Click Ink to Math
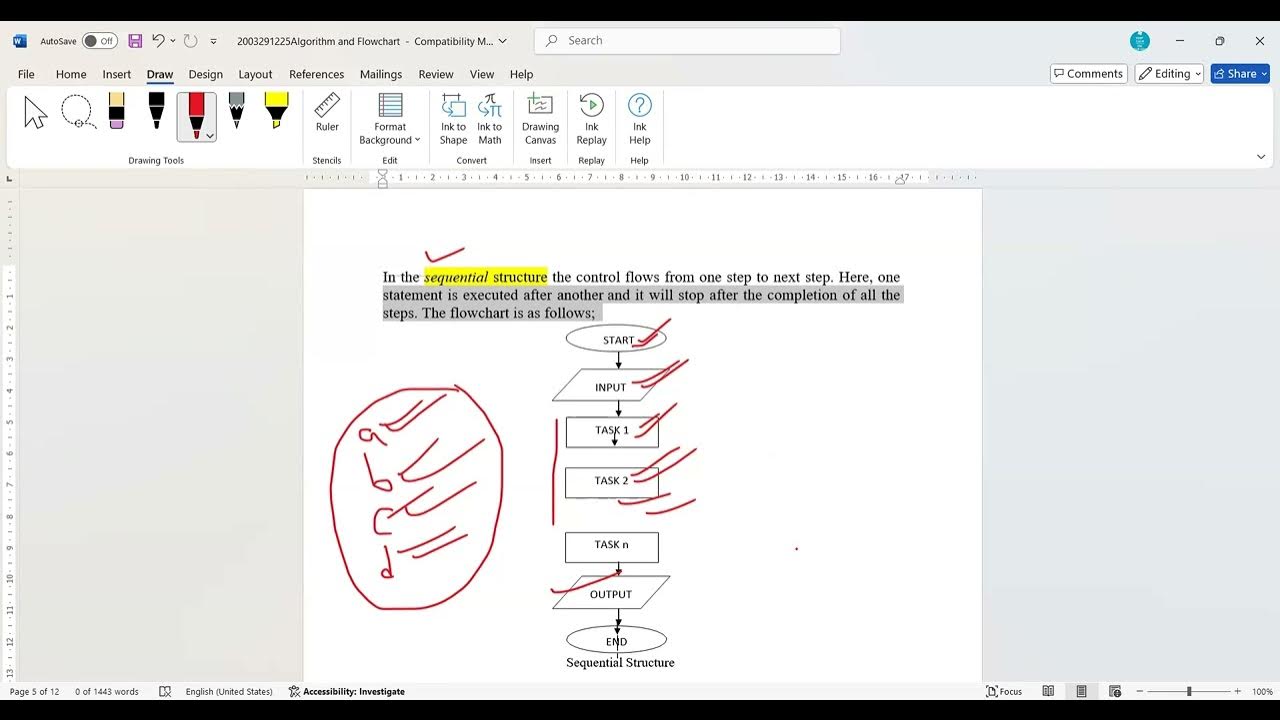 [490, 119]
